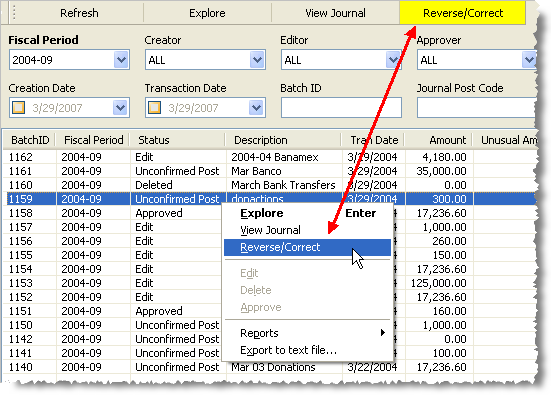The width and height of the screenshot is (551, 395).
Task: Click the disabled Edit menu entry
Action: [307, 273]
